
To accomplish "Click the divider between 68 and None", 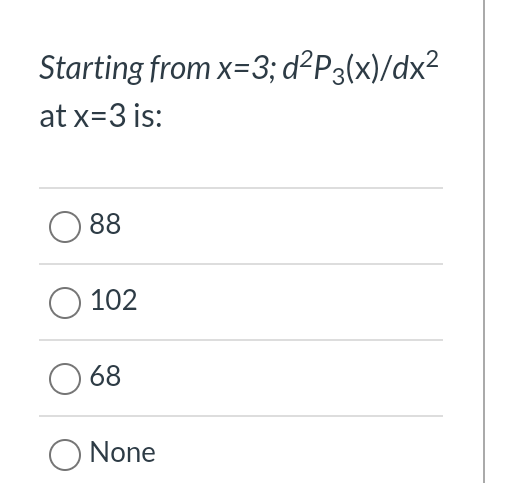I will pyautogui.click(x=241, y=416).
